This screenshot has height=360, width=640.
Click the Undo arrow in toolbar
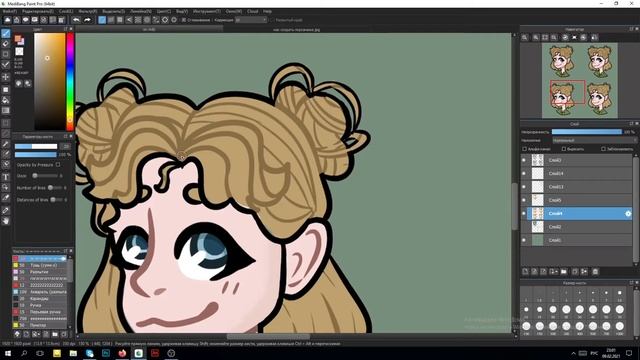(76, 20)
